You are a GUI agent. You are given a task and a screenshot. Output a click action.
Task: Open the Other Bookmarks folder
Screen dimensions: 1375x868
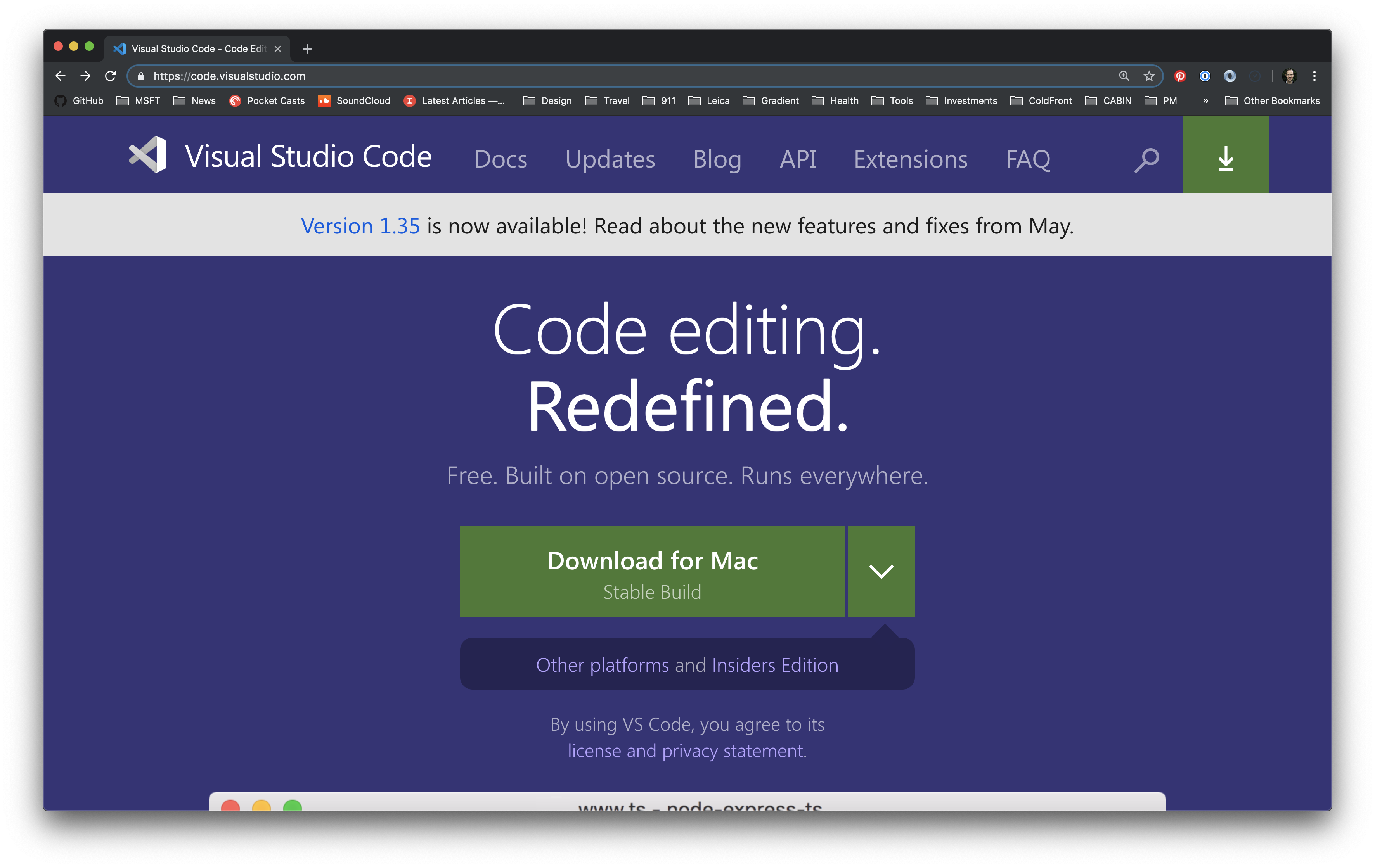pos(1273,101)
